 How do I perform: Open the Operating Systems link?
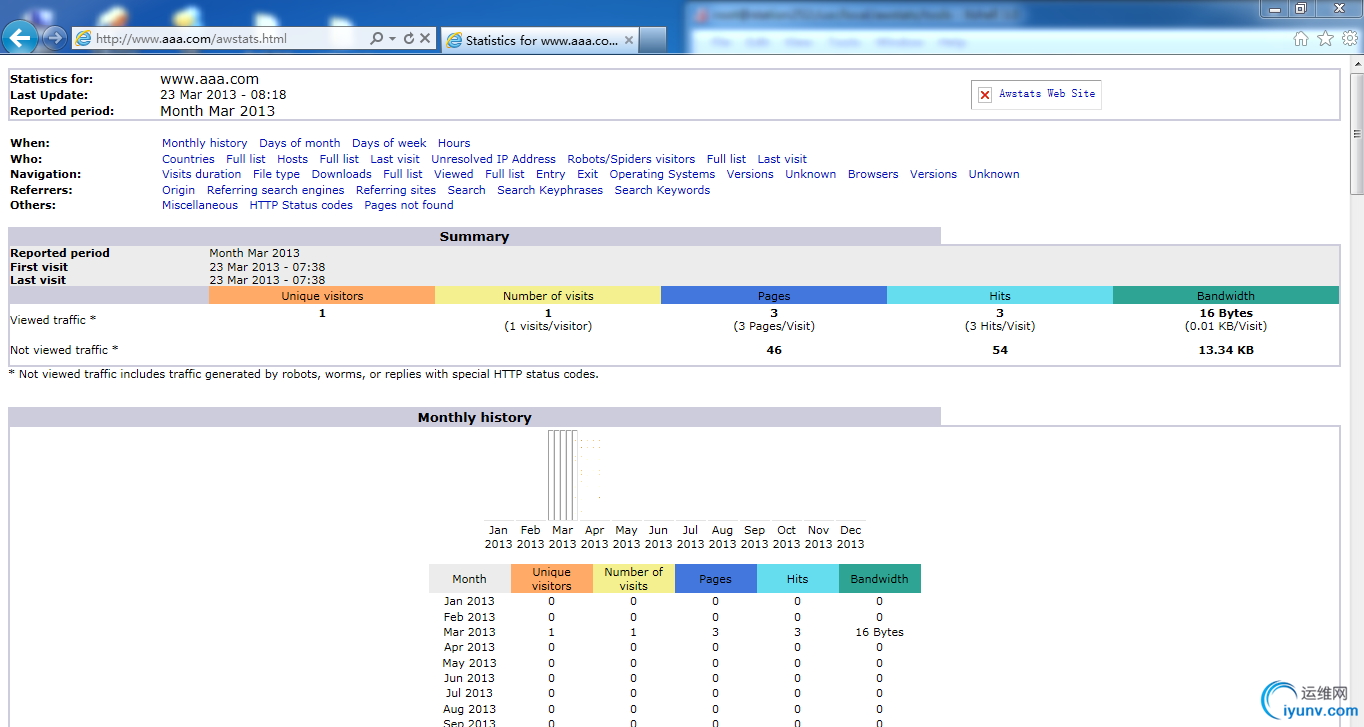click(x=662, y=174)
